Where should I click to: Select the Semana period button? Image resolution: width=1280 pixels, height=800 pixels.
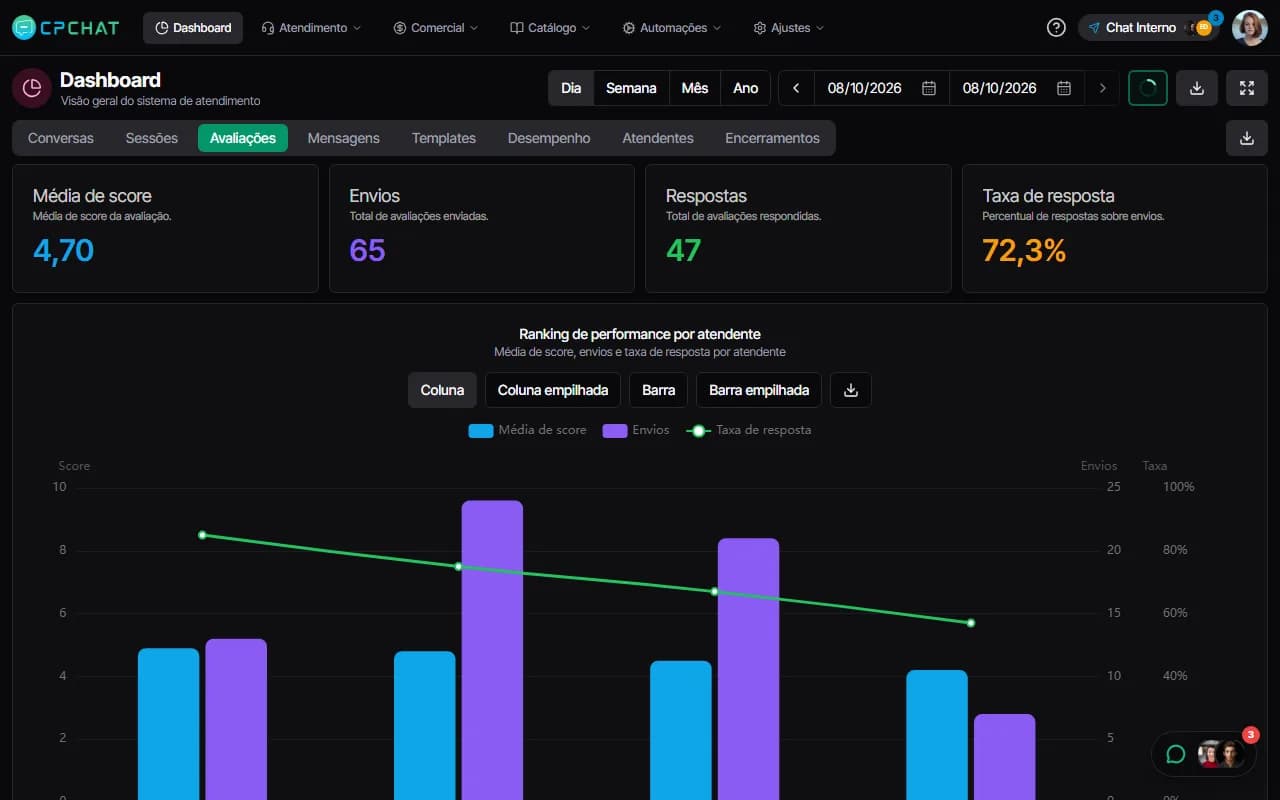(631, 88)
